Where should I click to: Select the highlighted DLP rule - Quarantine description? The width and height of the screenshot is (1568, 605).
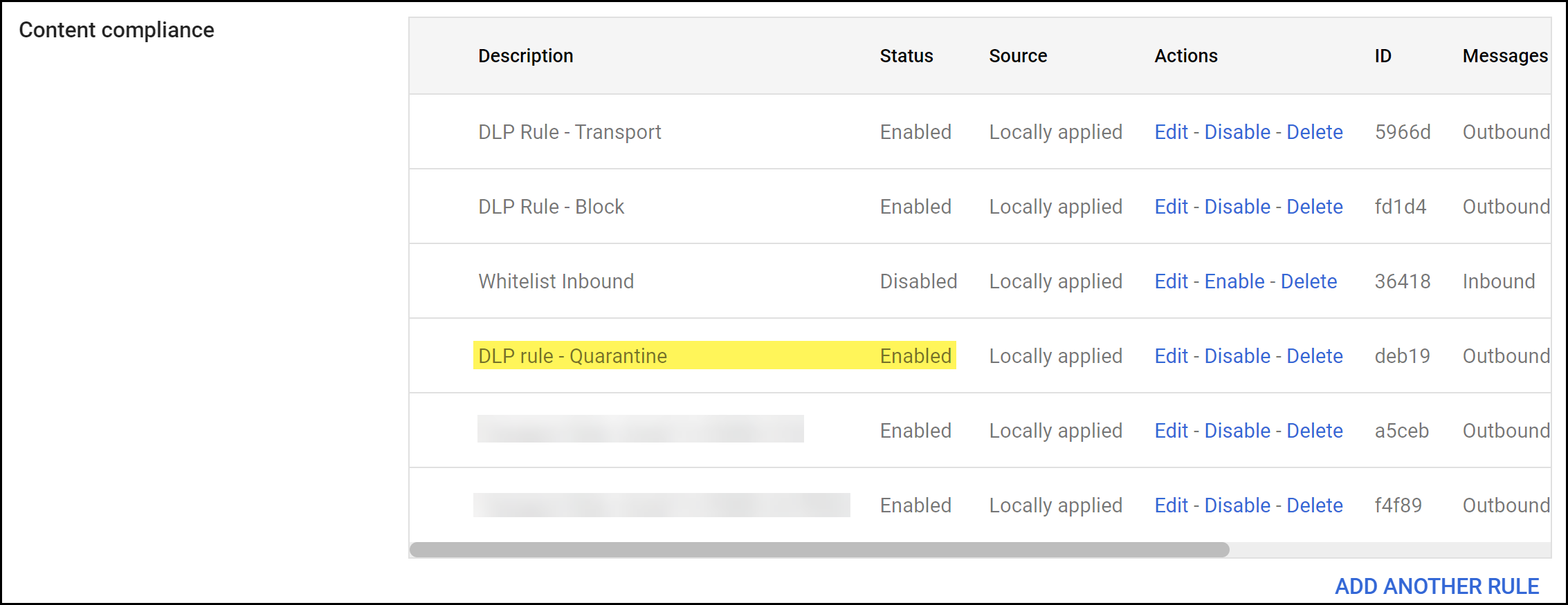click(572, 356)
